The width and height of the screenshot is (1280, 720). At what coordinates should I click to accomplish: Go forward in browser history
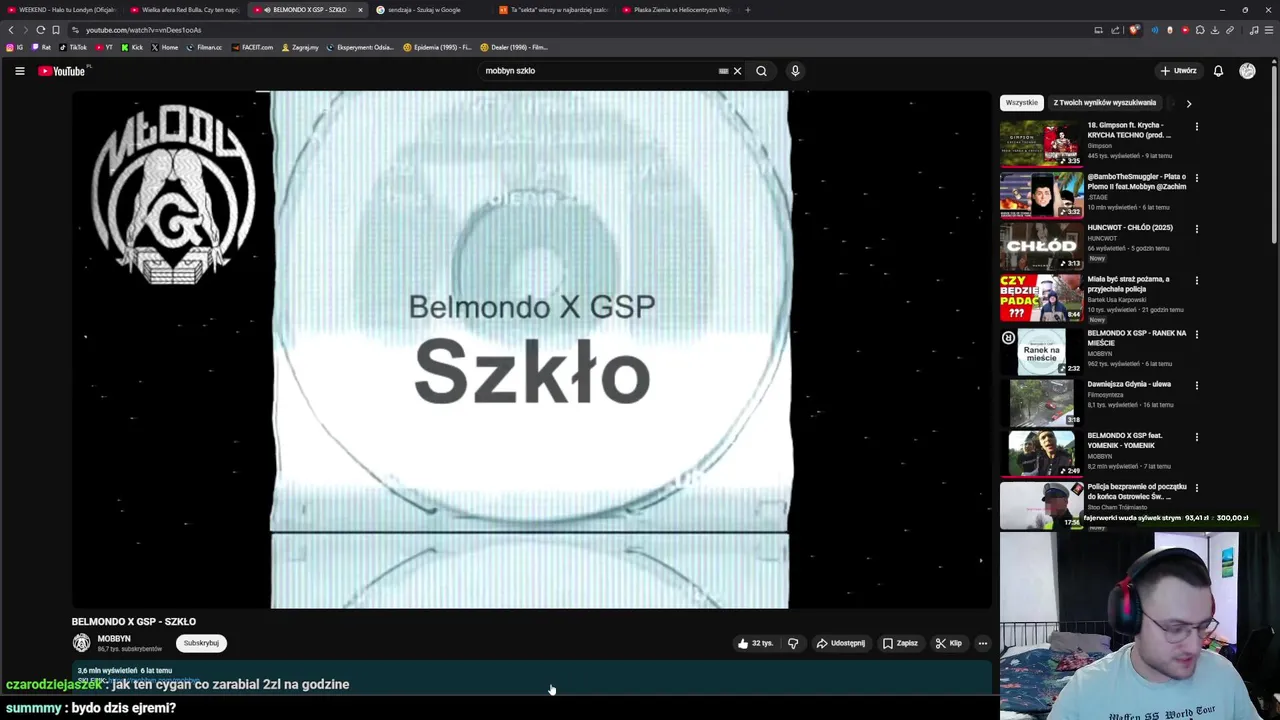click(x=26, y=30)
